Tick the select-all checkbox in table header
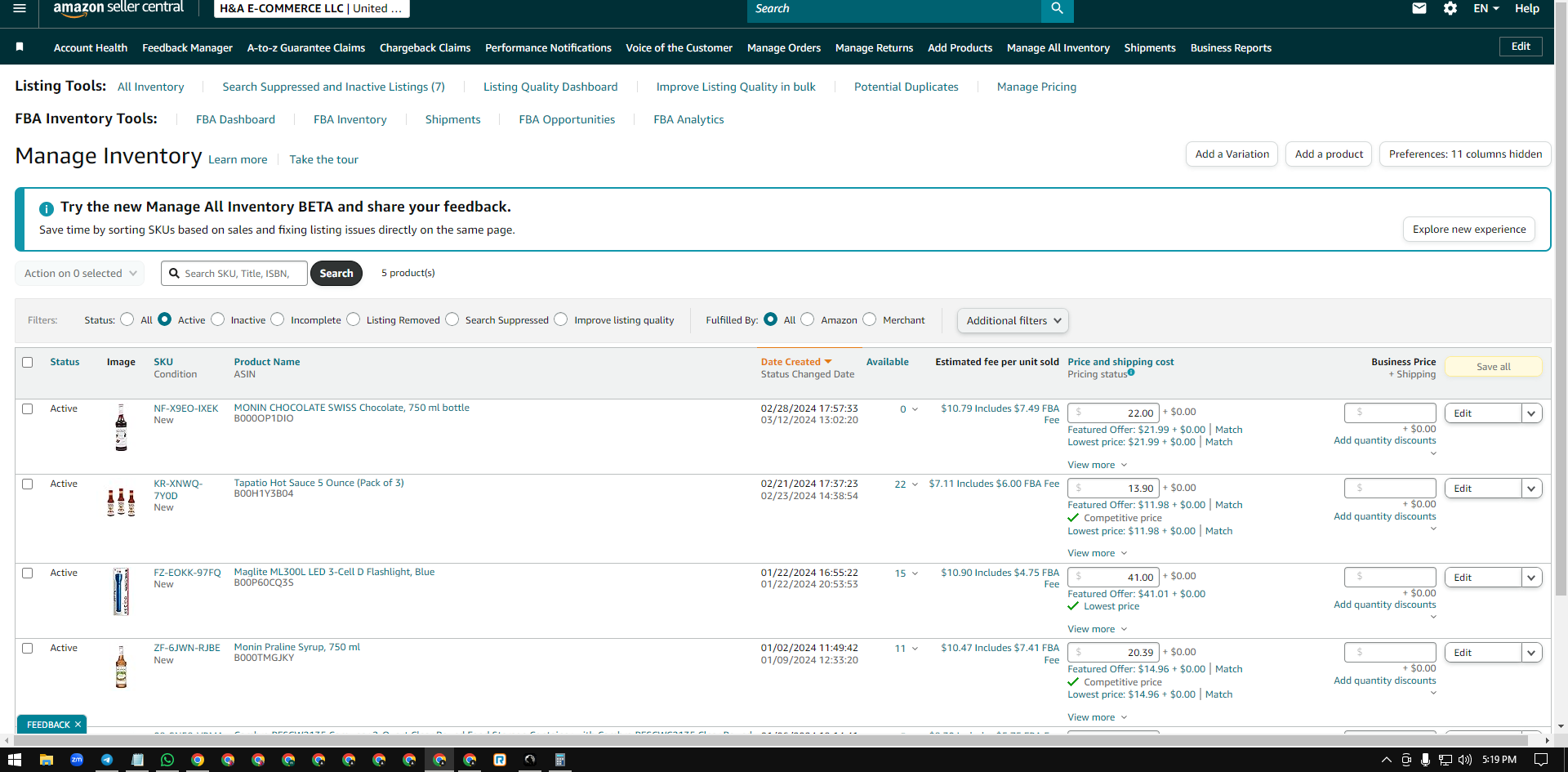This screenshot has width=1568, height=772. click(x=28, y=362)
